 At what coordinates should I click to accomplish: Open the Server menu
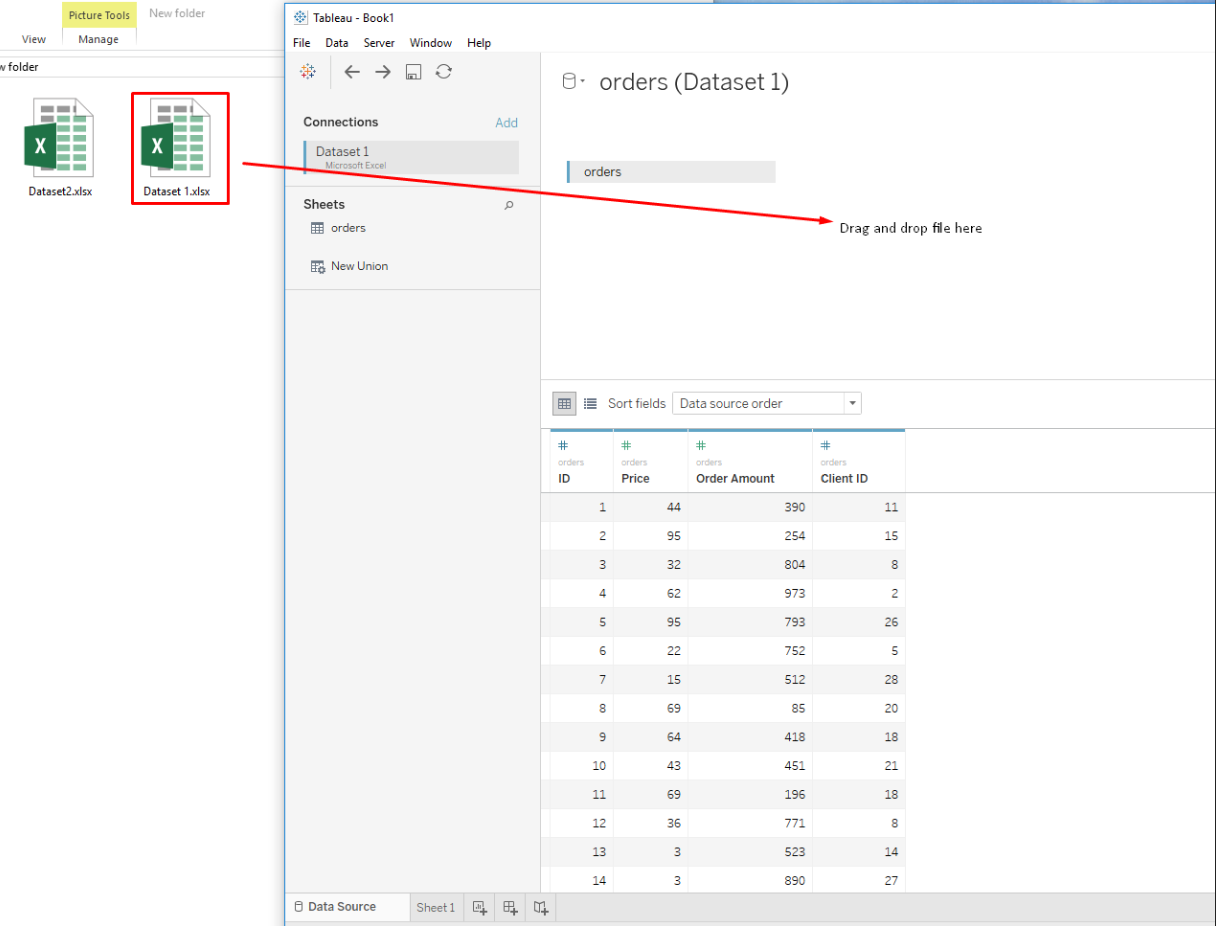(379, 43)
